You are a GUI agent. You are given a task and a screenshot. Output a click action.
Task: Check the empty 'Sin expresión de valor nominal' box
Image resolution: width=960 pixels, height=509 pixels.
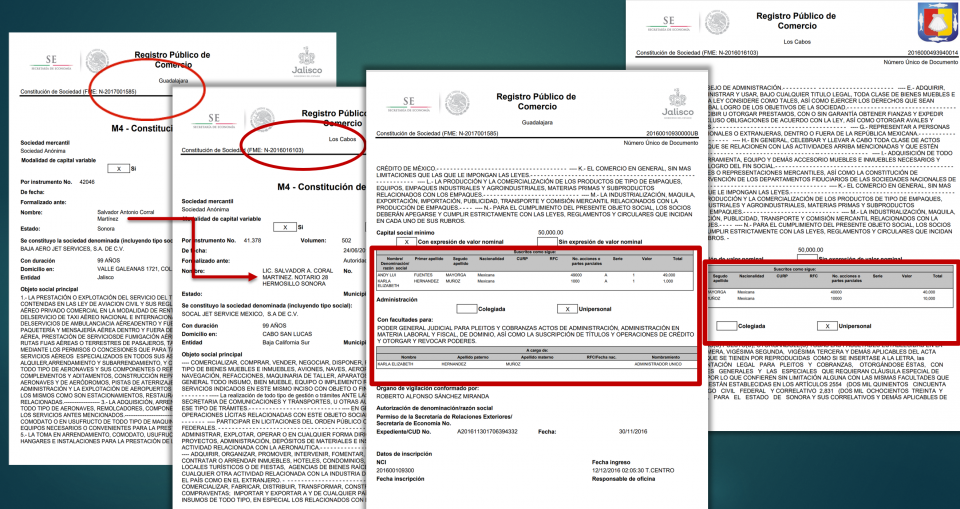tap(547, 242)
